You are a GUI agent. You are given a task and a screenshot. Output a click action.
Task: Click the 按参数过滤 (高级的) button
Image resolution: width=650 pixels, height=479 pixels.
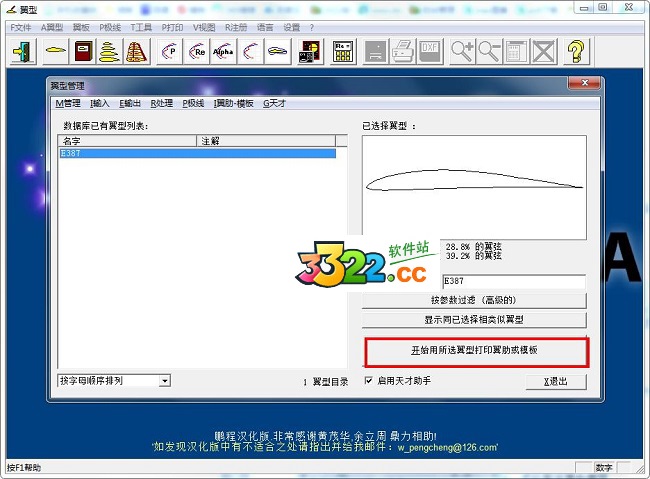coord(474,300)
